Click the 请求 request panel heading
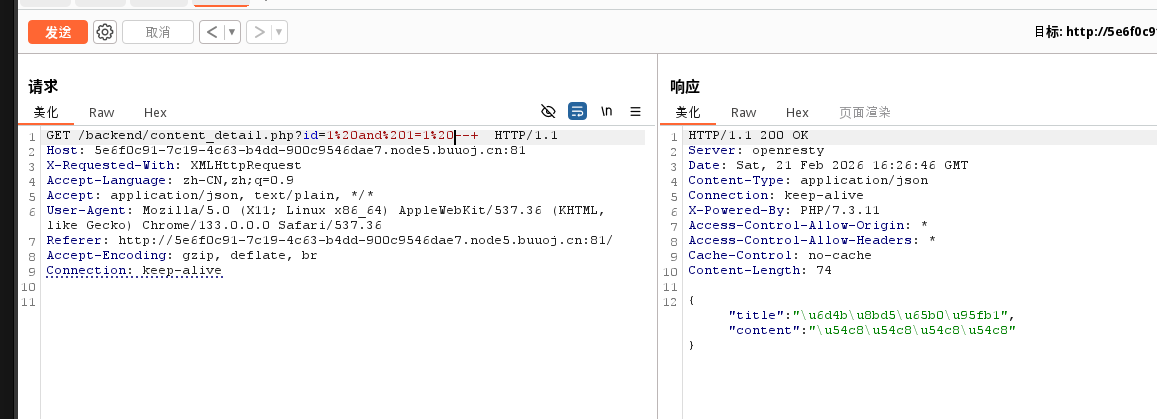 43,86
